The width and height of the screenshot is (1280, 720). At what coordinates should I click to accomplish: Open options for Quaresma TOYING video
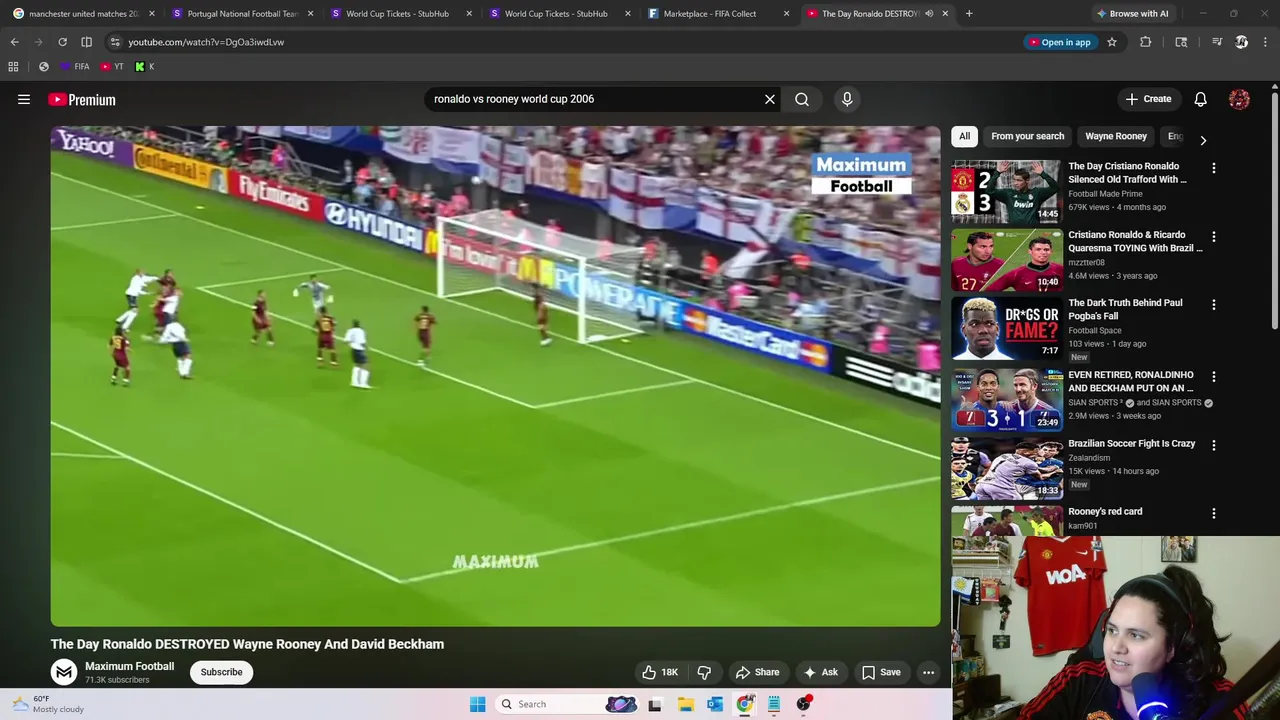click(x=1213, y=236)
